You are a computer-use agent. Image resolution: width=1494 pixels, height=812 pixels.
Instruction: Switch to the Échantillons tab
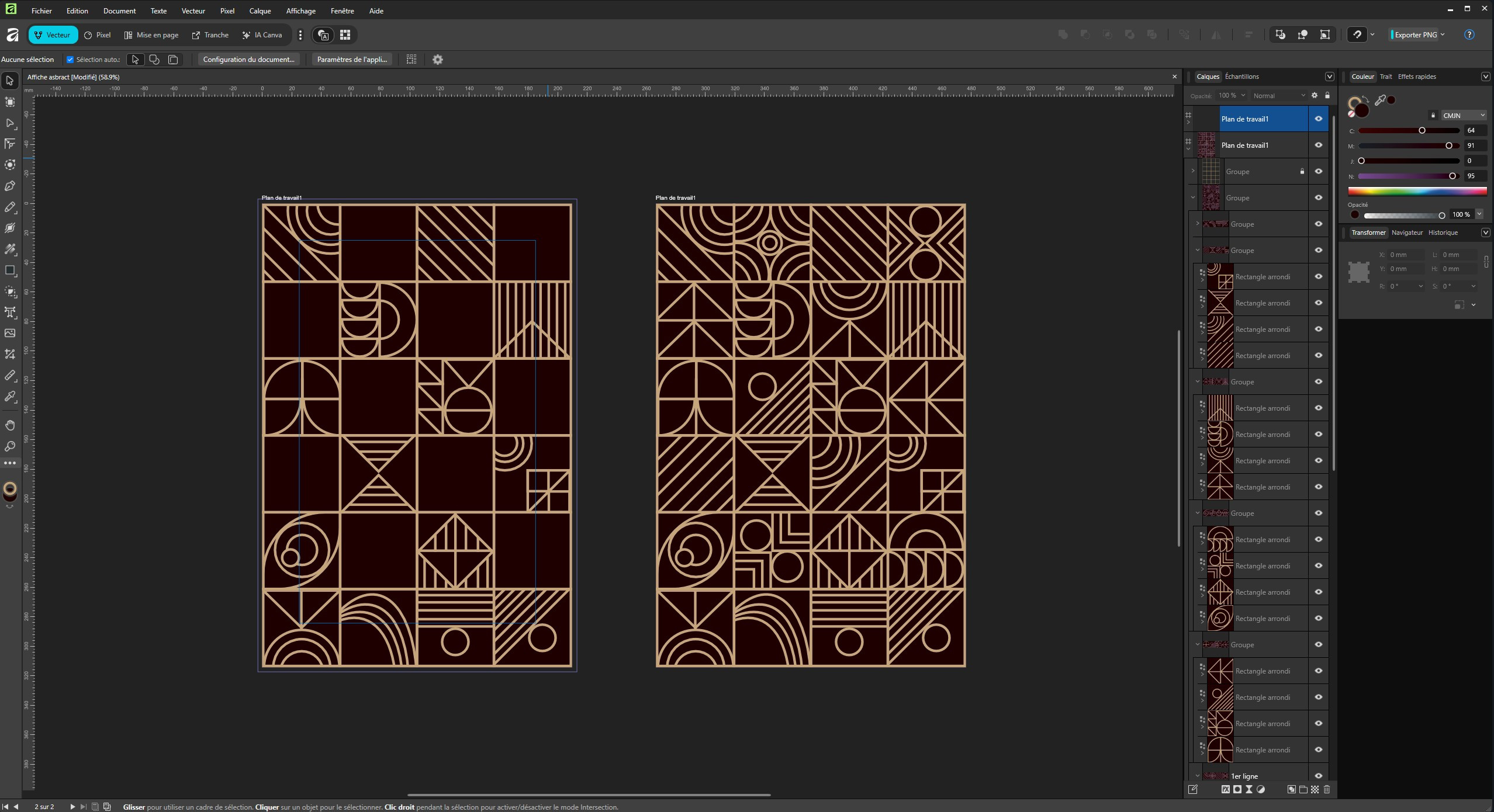pyautogui.click(x=1241, y=77)
